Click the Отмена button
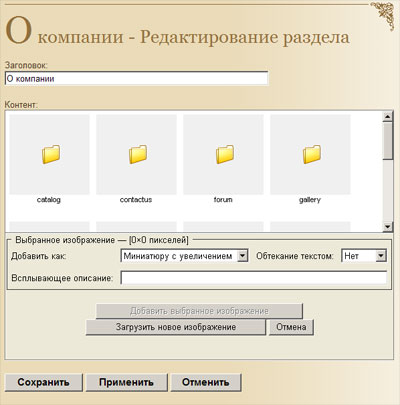 [291, 327]
